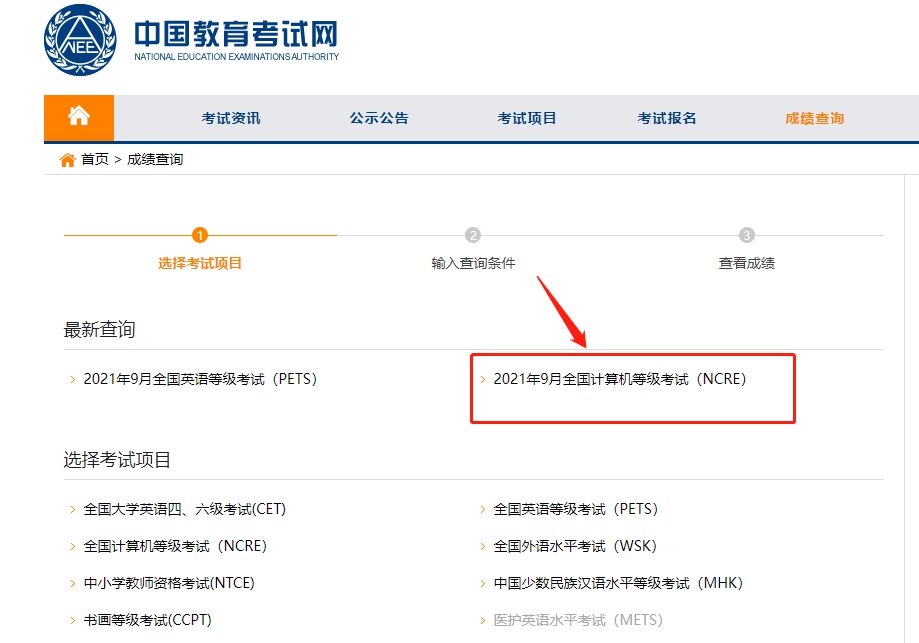The width and height of the screenshot is (919, 643).
Task: Click 成绩查询 in the breadcrumb
Action: (155, 159)
